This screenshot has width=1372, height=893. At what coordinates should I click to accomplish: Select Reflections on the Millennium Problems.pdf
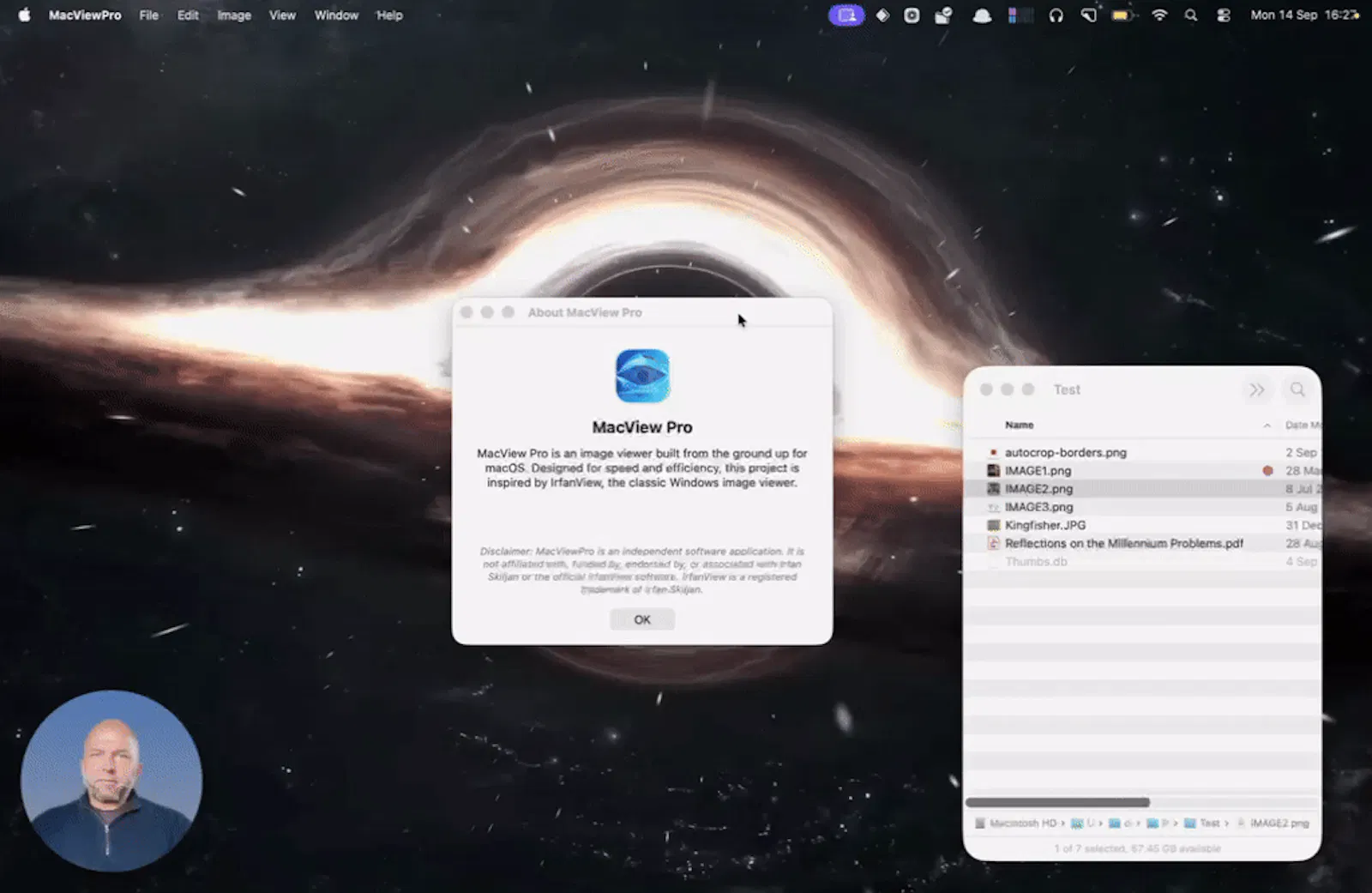[1142, 543]
